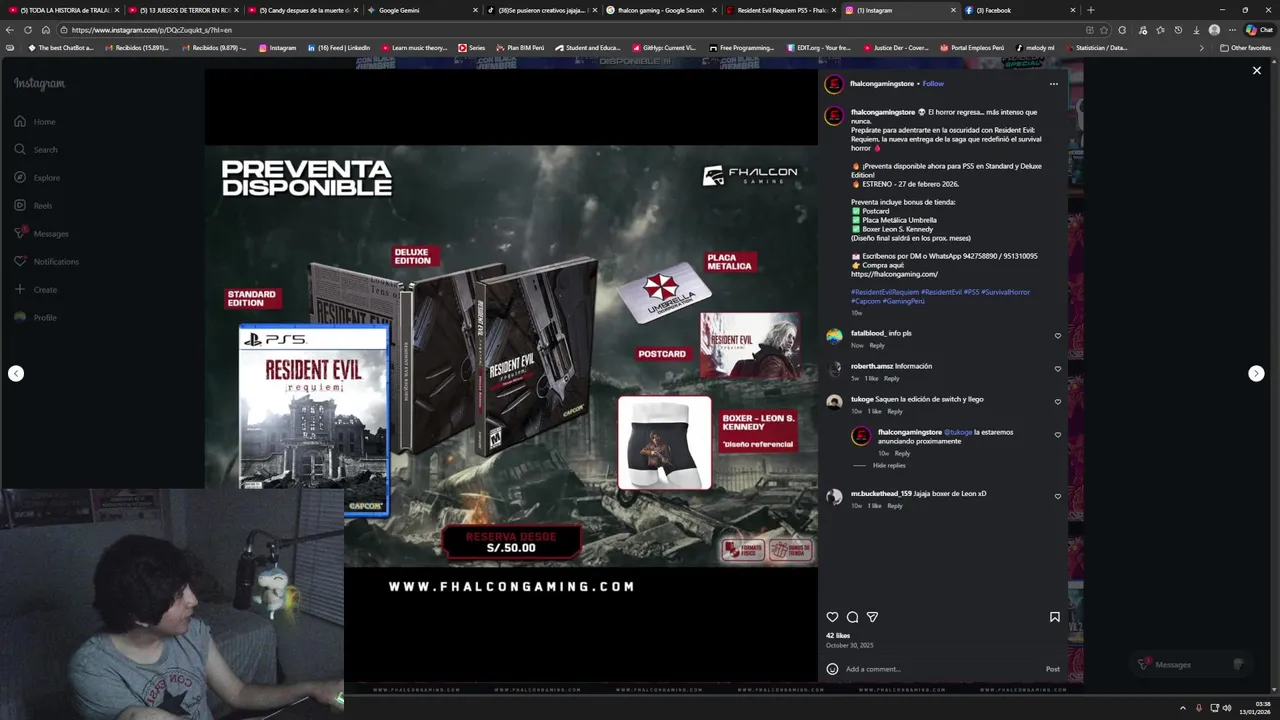Screen dimensions: 1280x720
Task: Click the address bar URL
Action: [152, 30]
